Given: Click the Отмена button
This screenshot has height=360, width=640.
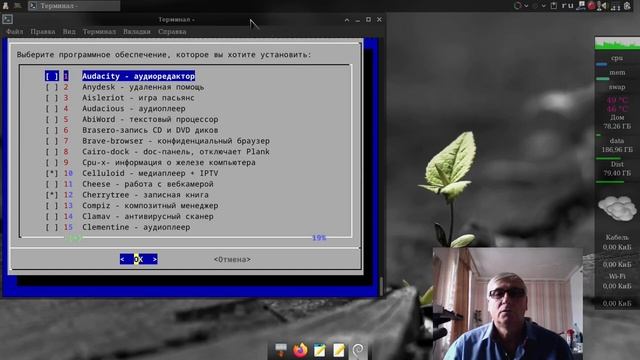Looking at the screenshot, I should 232,260.
